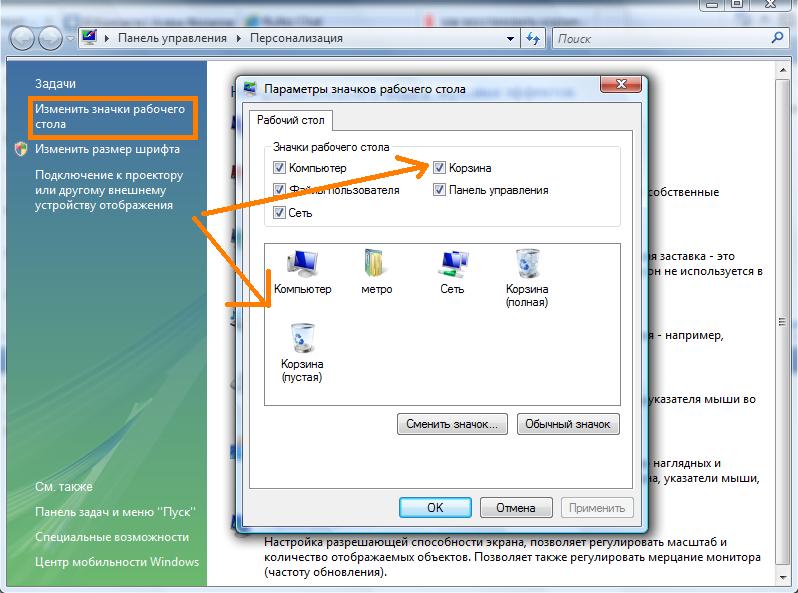Disable the Сеть checkbox
This screenshot has width=798, height=593.
click(x=280, y=213)
